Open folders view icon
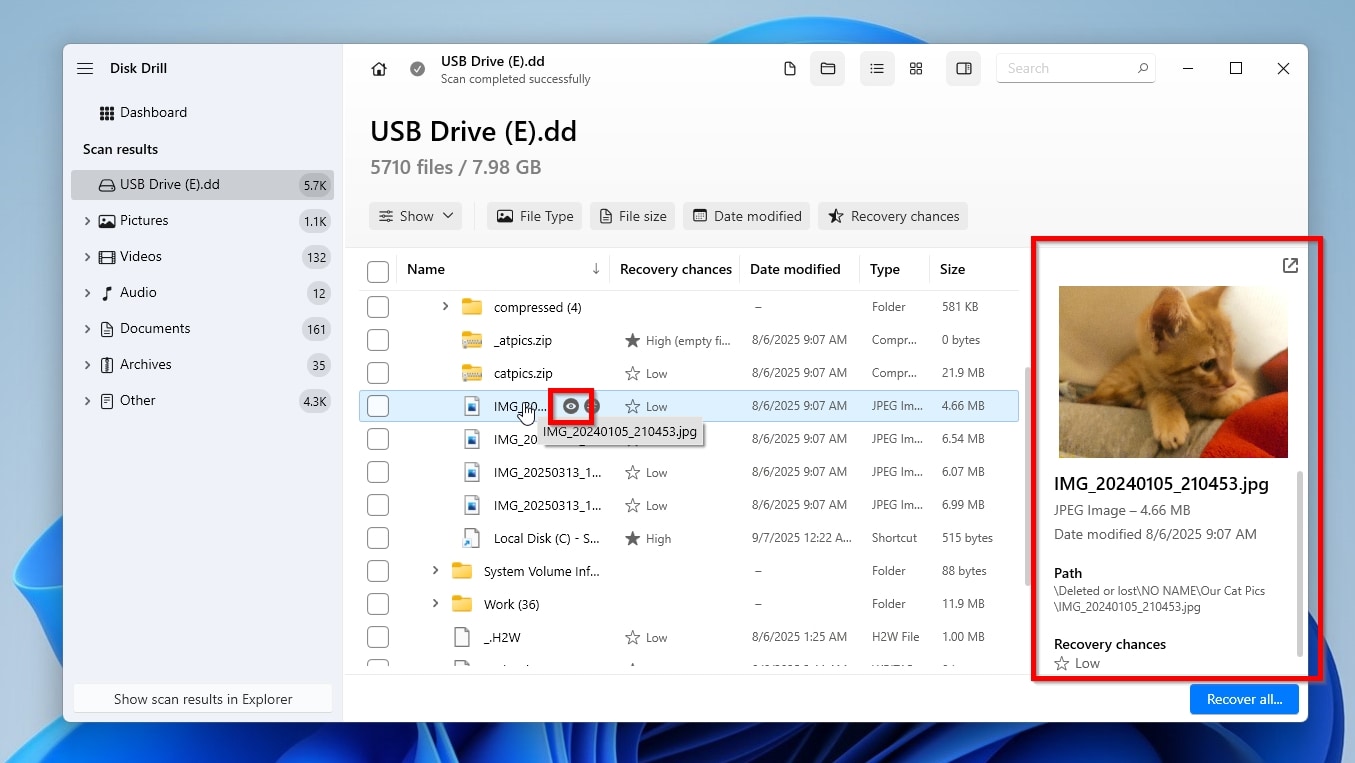 [x=827, y=68]
